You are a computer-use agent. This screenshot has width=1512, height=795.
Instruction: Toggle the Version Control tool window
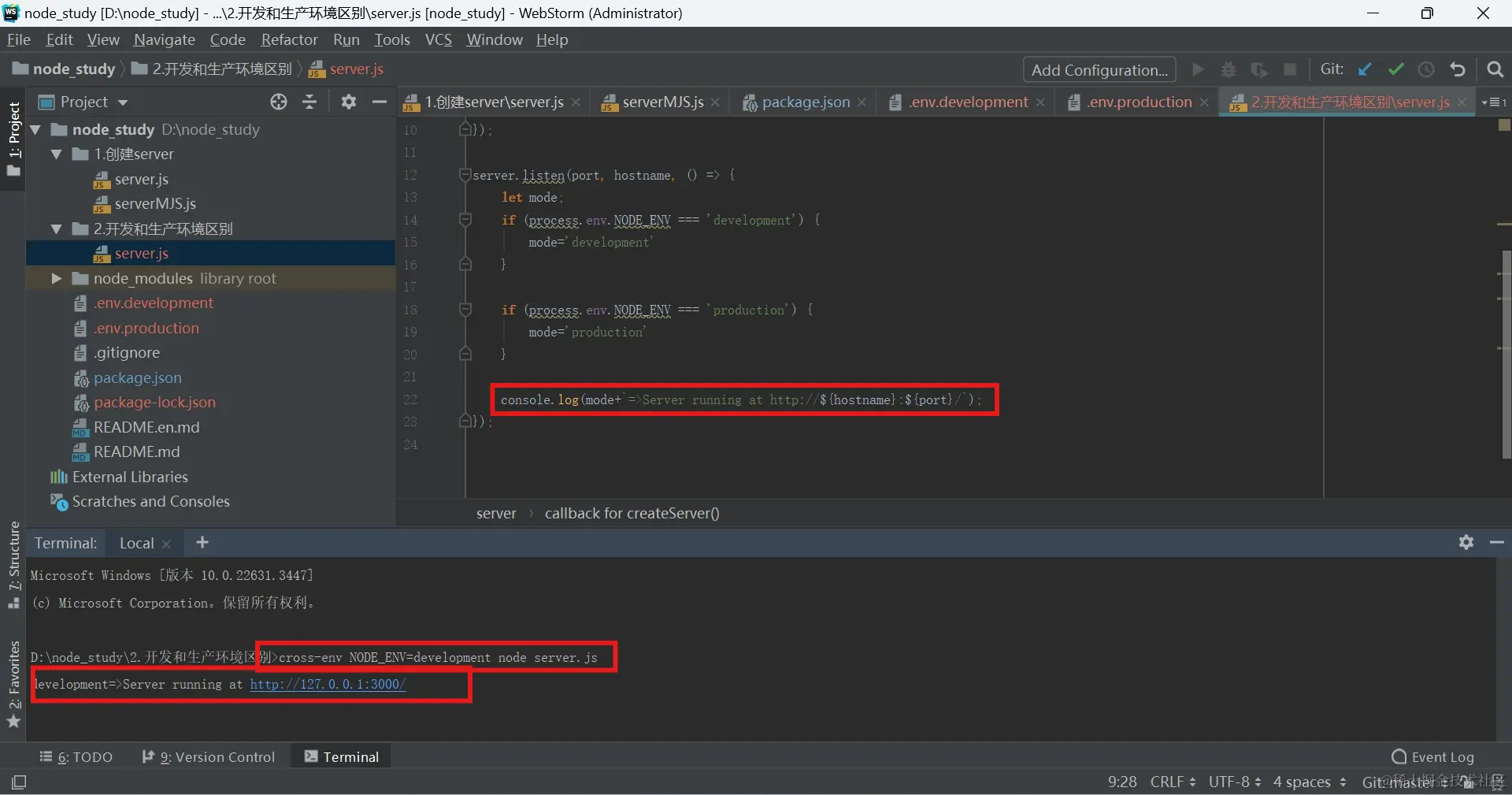pos(209,757)
